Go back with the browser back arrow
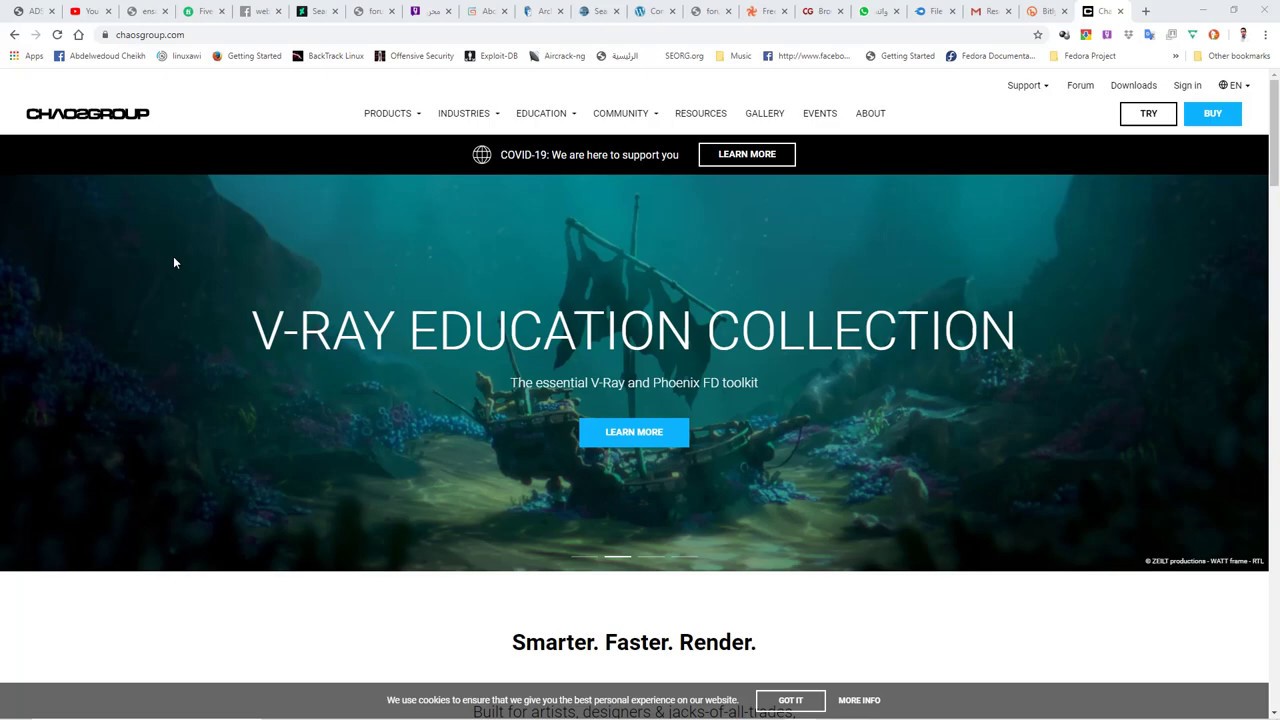 14,35
